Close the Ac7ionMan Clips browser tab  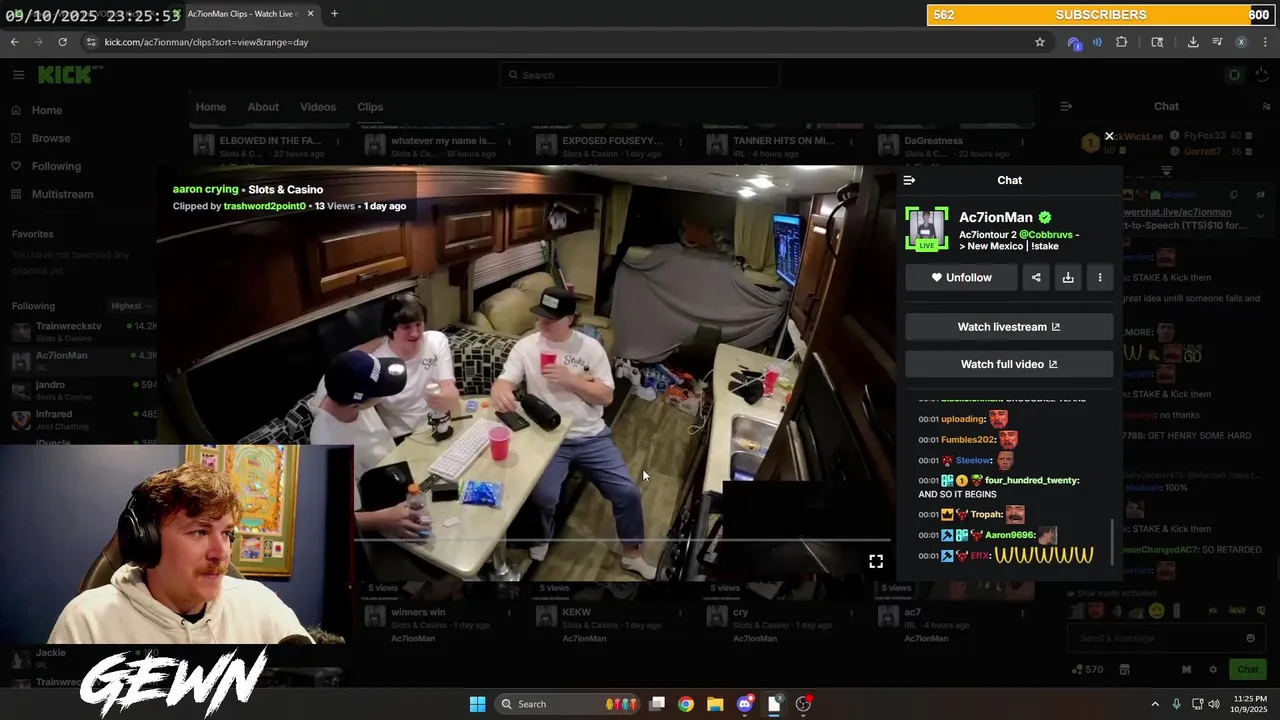point(310,14)
